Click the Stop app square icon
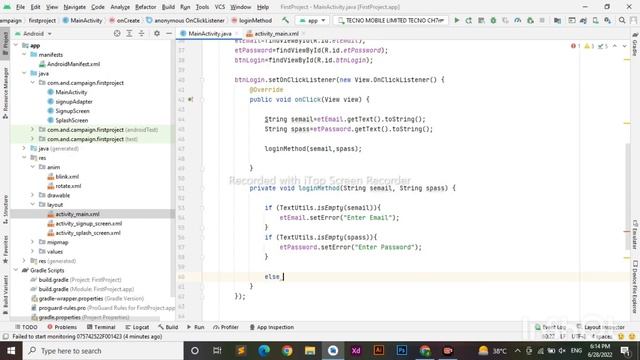 (x=542, y=20)
